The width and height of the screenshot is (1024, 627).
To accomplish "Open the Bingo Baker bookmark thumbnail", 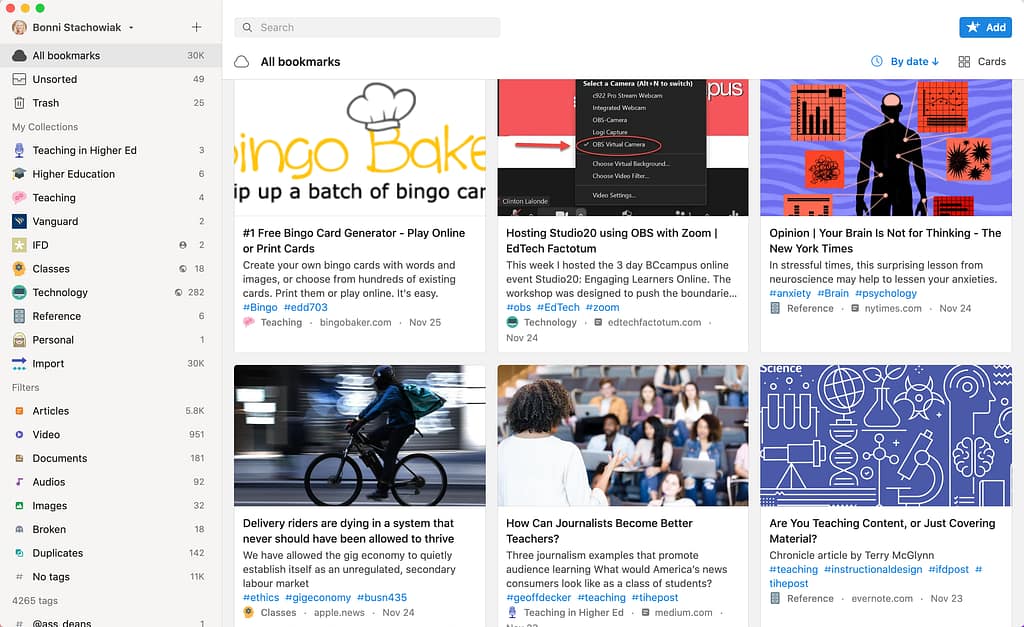I will (359, 148).
